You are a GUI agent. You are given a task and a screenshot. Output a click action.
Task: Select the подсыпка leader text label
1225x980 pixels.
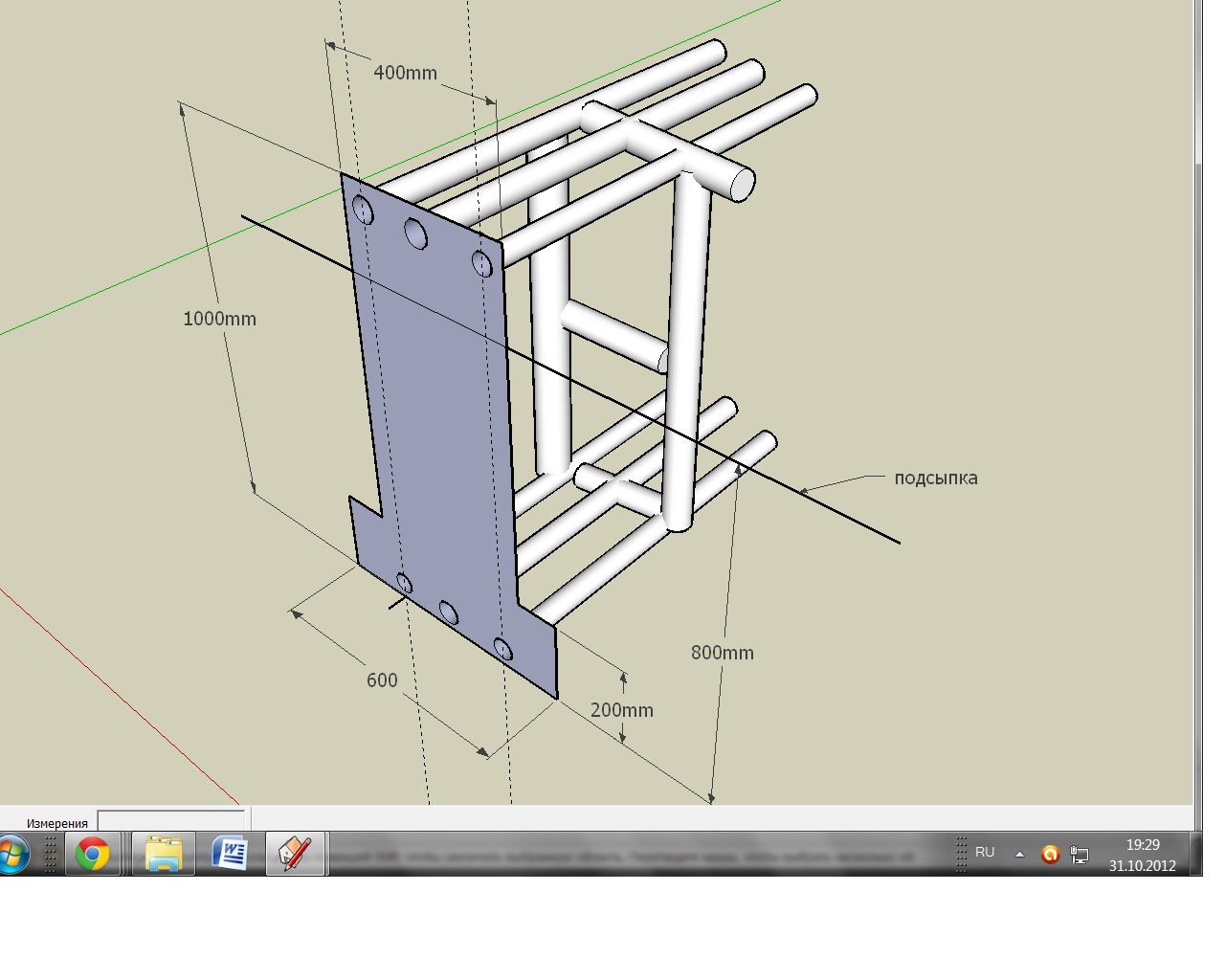point(936,478)
